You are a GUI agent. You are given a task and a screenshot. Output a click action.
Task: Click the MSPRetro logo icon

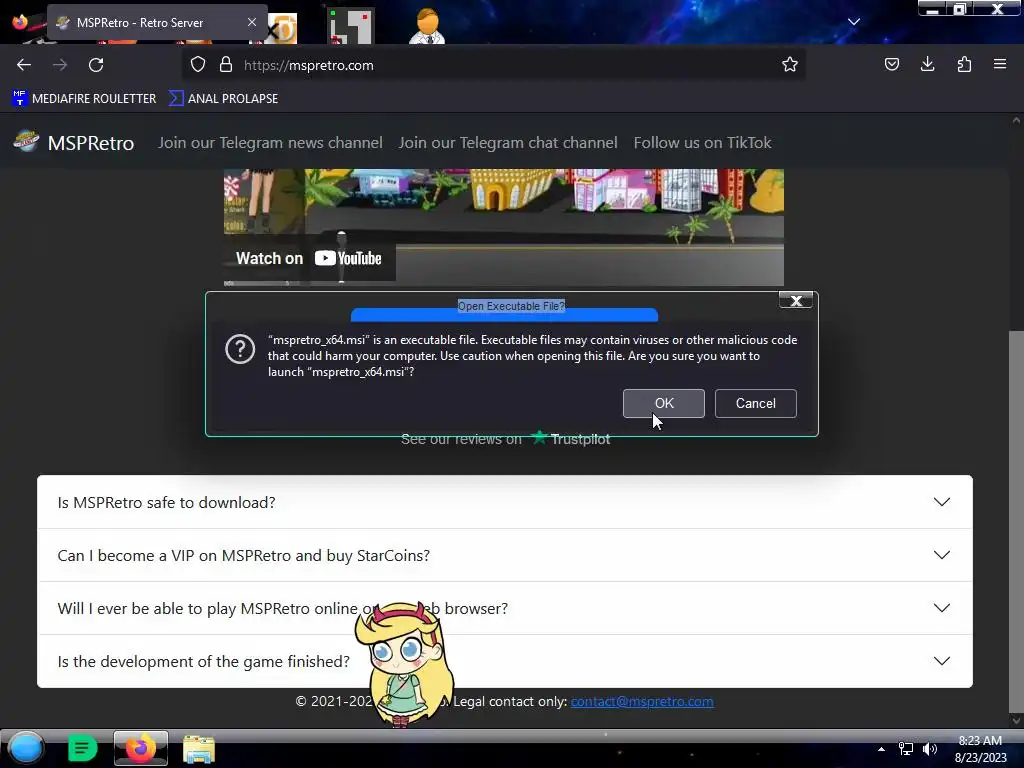click(x=26, y=141)
